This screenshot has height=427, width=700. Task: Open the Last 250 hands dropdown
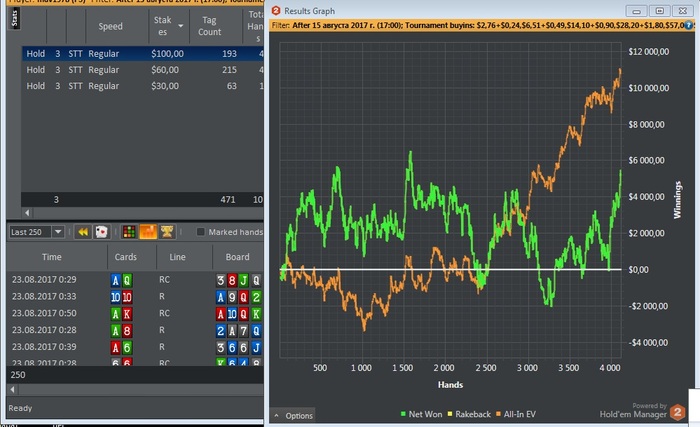click(x=58, y=232)
